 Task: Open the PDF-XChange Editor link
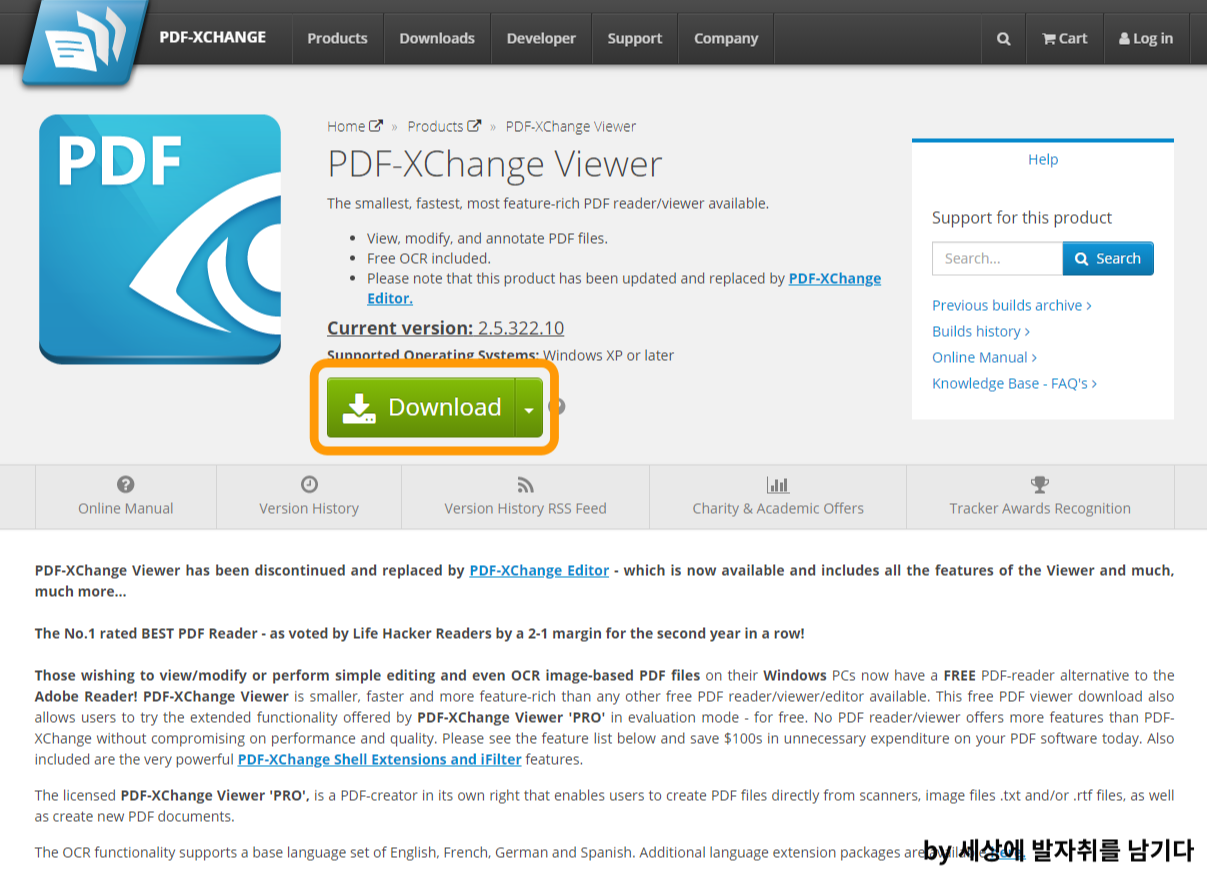coord(539,570)
